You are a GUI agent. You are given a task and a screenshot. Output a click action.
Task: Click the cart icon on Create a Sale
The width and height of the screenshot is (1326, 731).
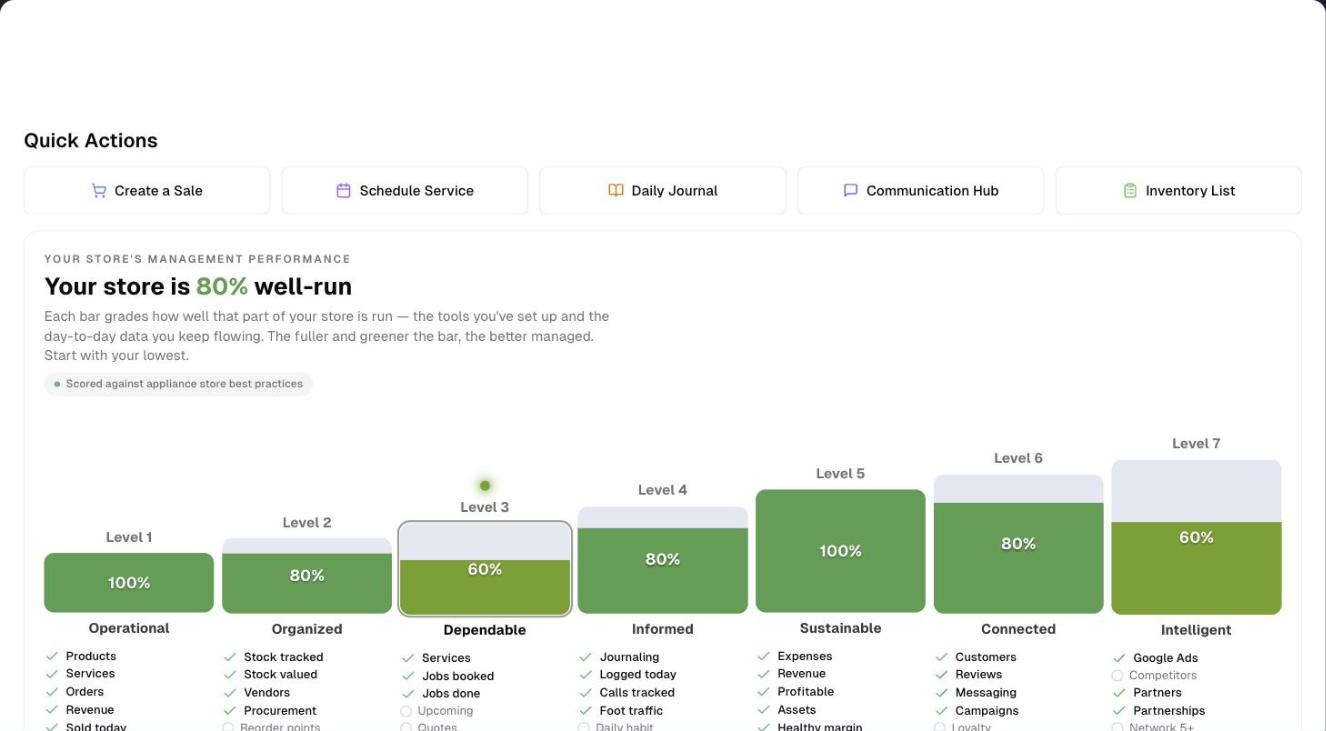[x=99, y=191]
